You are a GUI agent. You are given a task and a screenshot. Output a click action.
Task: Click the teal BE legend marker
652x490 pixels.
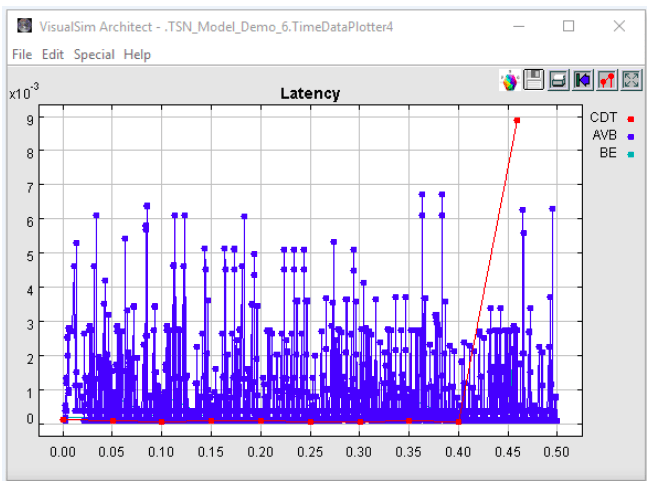[x=631, y=154]
